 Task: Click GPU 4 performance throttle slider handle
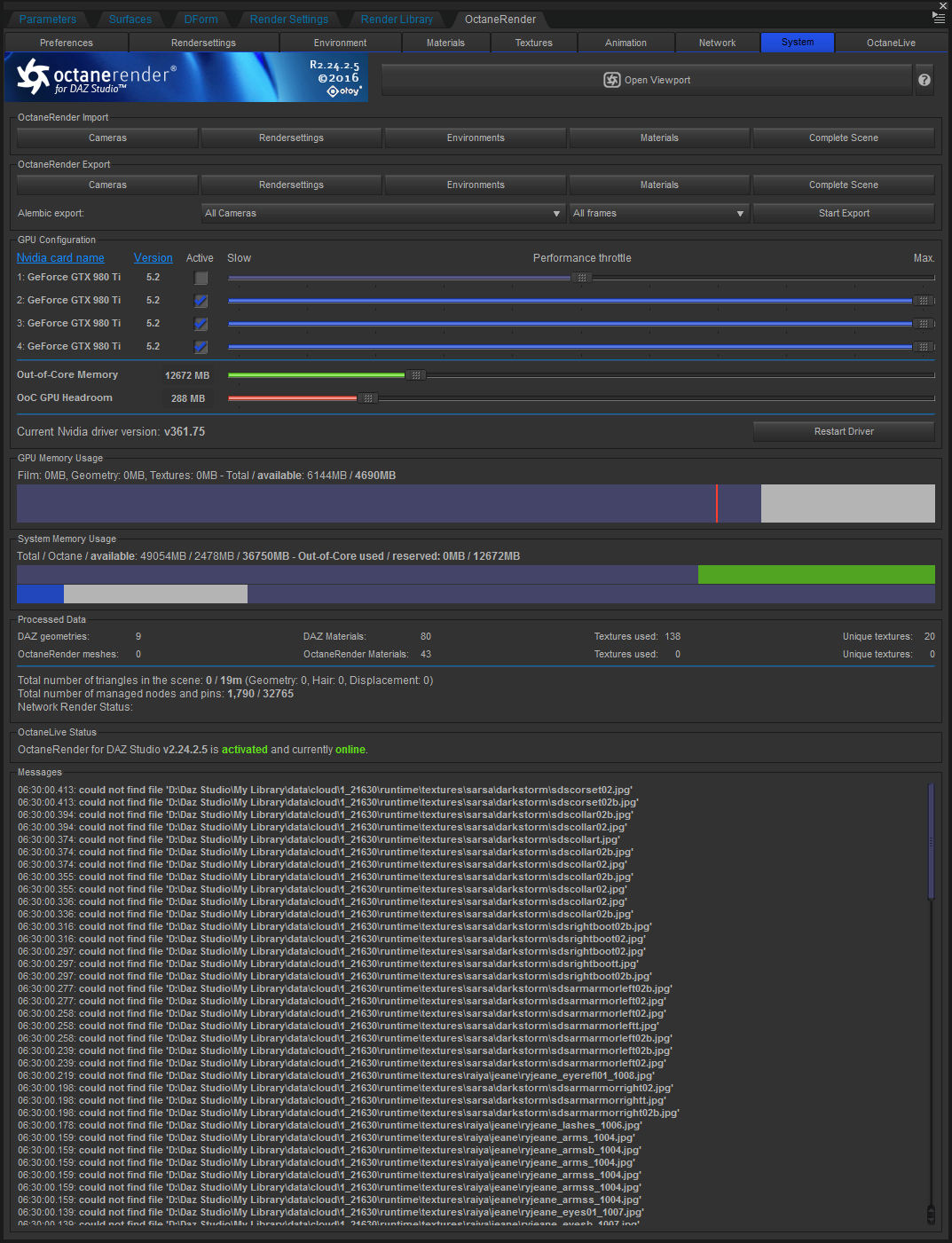click(x=924, y=347)
